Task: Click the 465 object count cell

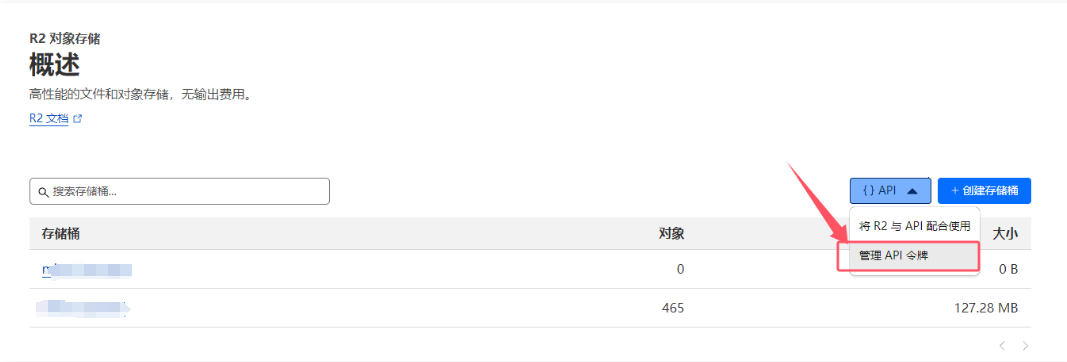Action: click(672, 308)
